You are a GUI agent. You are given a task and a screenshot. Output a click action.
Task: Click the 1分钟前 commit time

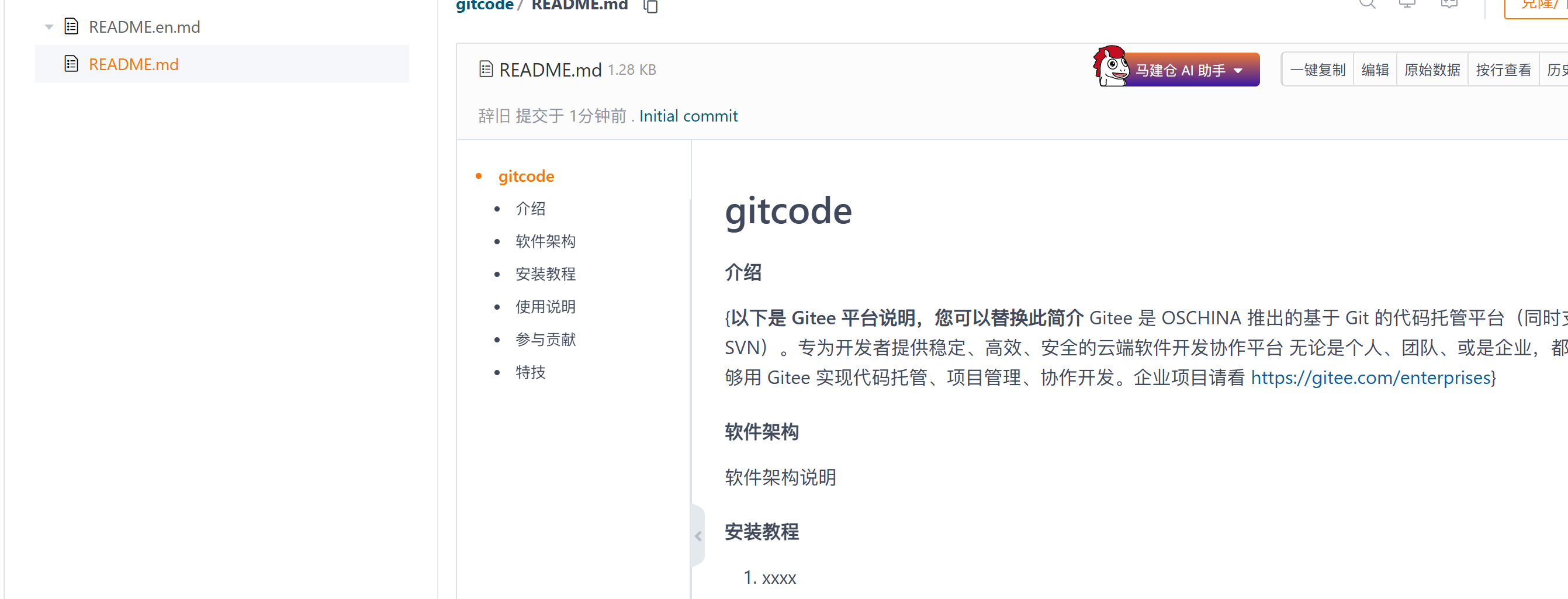[597, 116]
